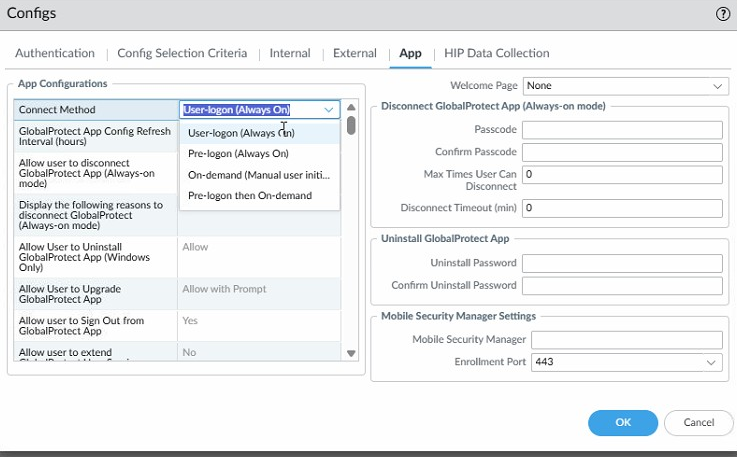Click the App Configurations scrollbar thumb
Viewport: 737px width, 457px height.
tap(351, 125)
